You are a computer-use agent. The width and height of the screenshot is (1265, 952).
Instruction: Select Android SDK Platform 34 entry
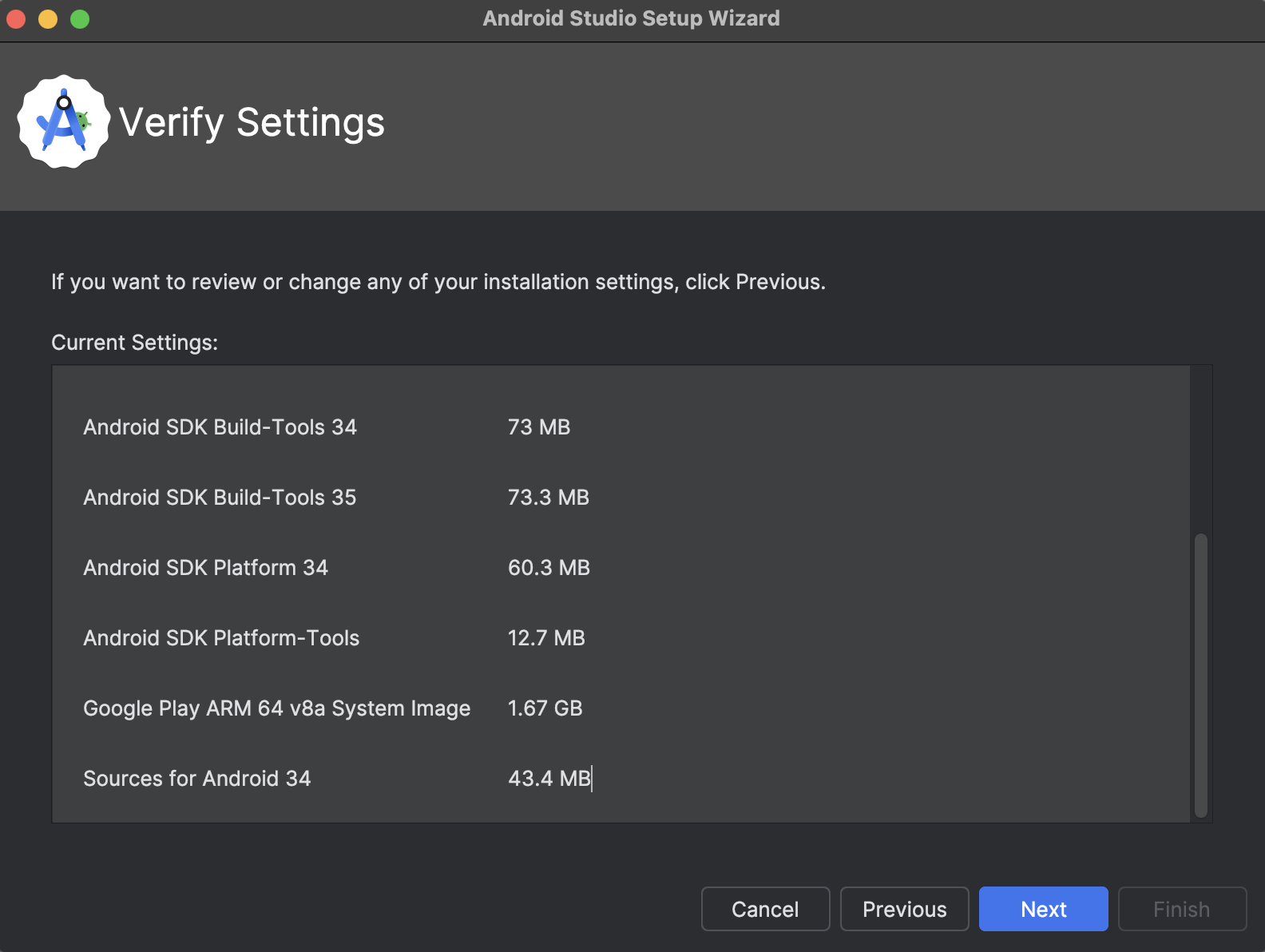pyautogui.click(x=205, y=568)
